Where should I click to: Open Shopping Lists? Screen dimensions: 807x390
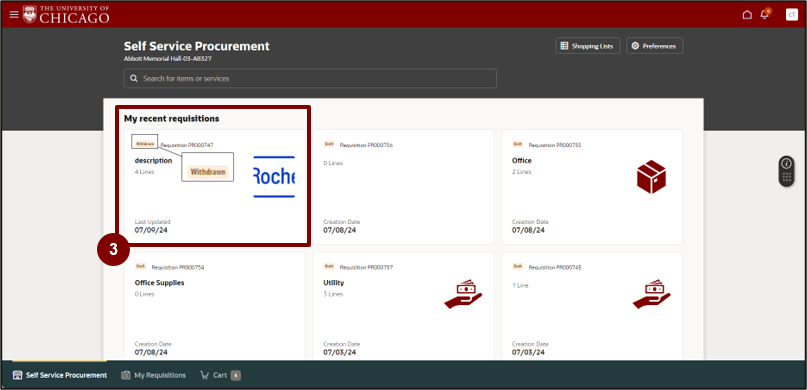click(x=588, y=46)
